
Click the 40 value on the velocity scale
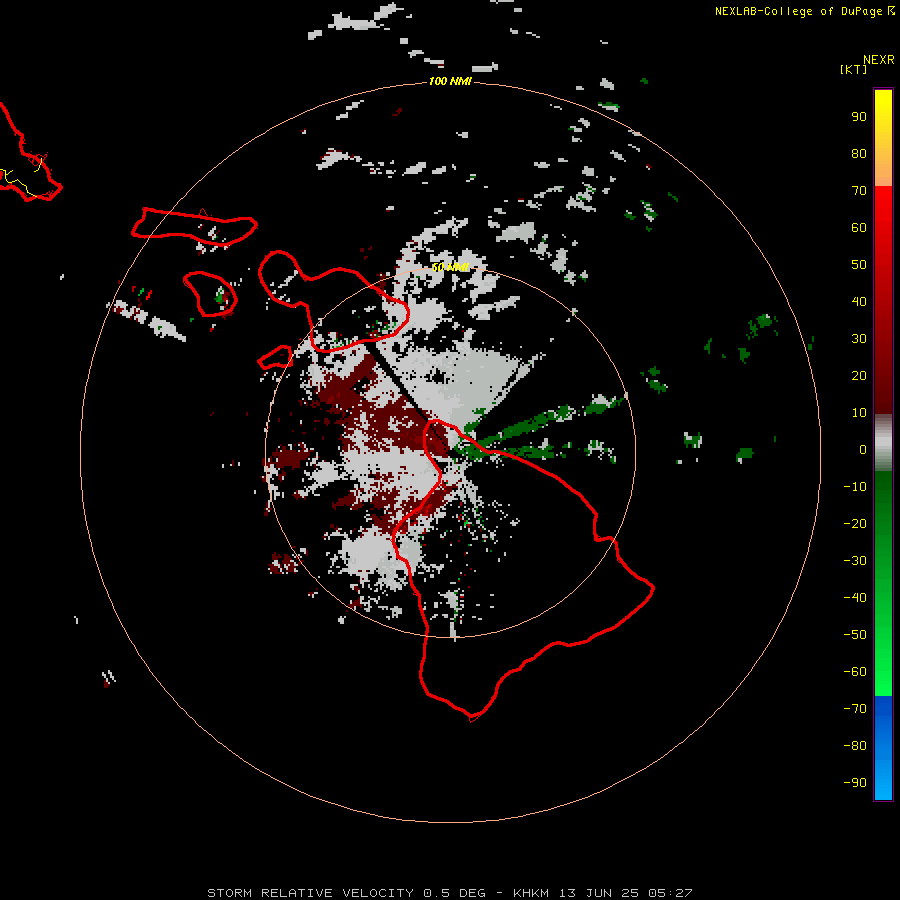[859, 302]
